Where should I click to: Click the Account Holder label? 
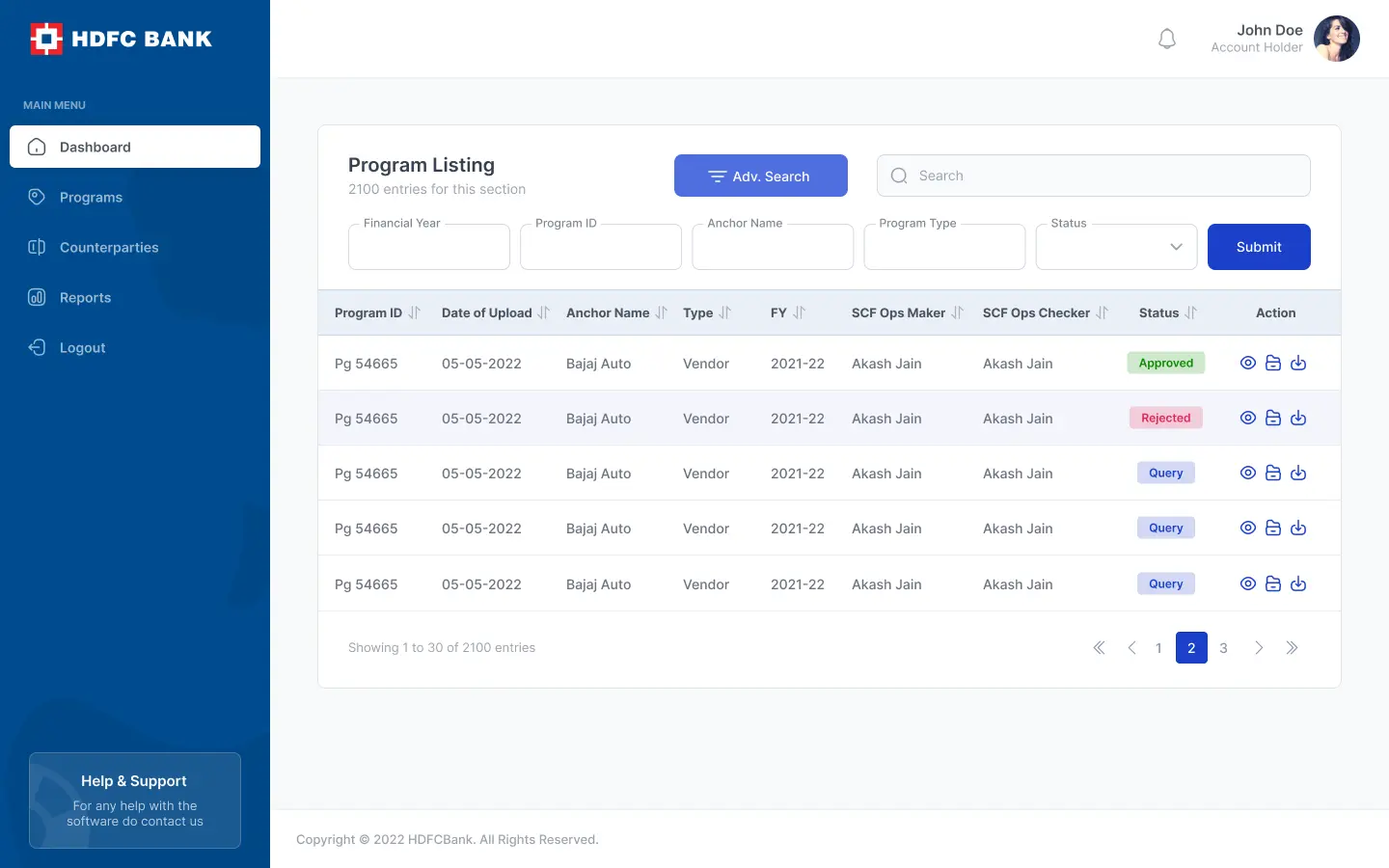point(1257,47)
